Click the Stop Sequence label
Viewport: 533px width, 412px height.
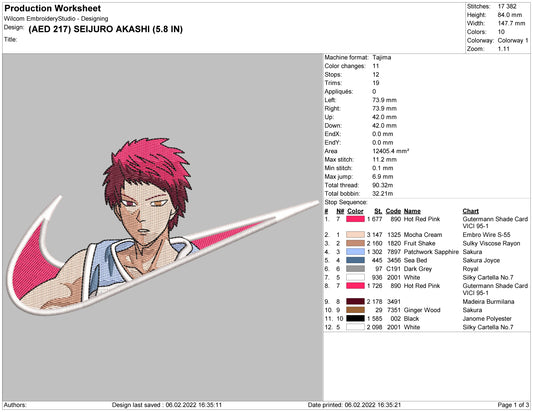click(x=346, y=202)
